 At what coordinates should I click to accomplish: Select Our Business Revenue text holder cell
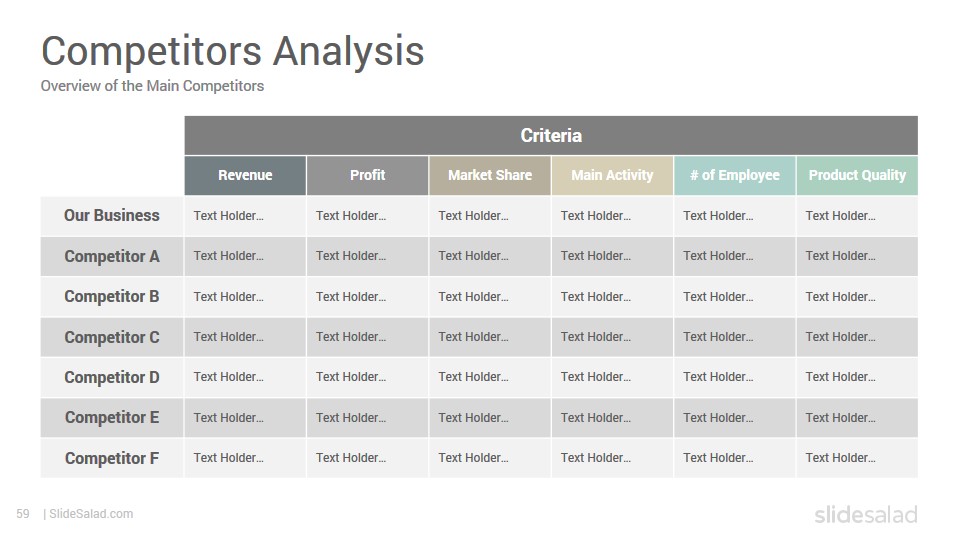click(245, 216)
